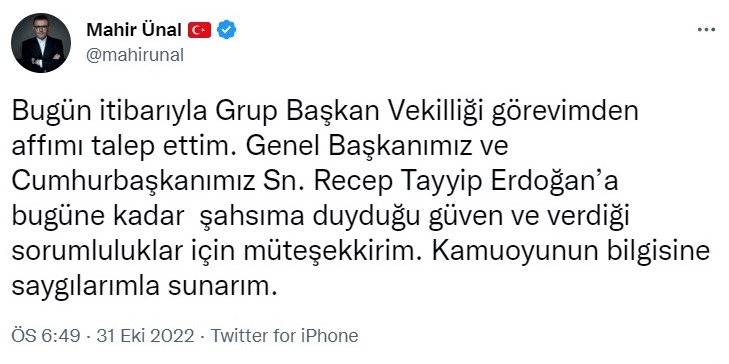The width and height of the screenshot is (729, 364).
Task: Visit the @mahirunal handle
Action: click(x=135, y=55)
